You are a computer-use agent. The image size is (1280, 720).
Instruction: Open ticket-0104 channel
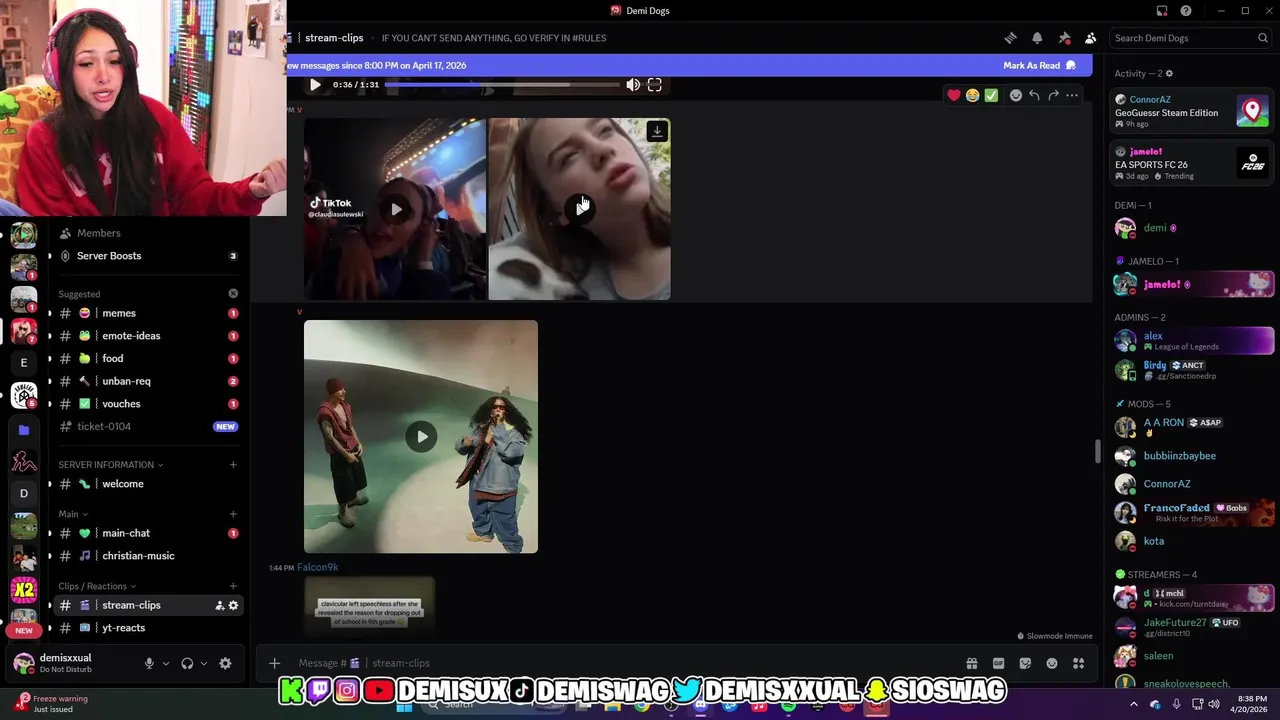[x=146, y=426]
